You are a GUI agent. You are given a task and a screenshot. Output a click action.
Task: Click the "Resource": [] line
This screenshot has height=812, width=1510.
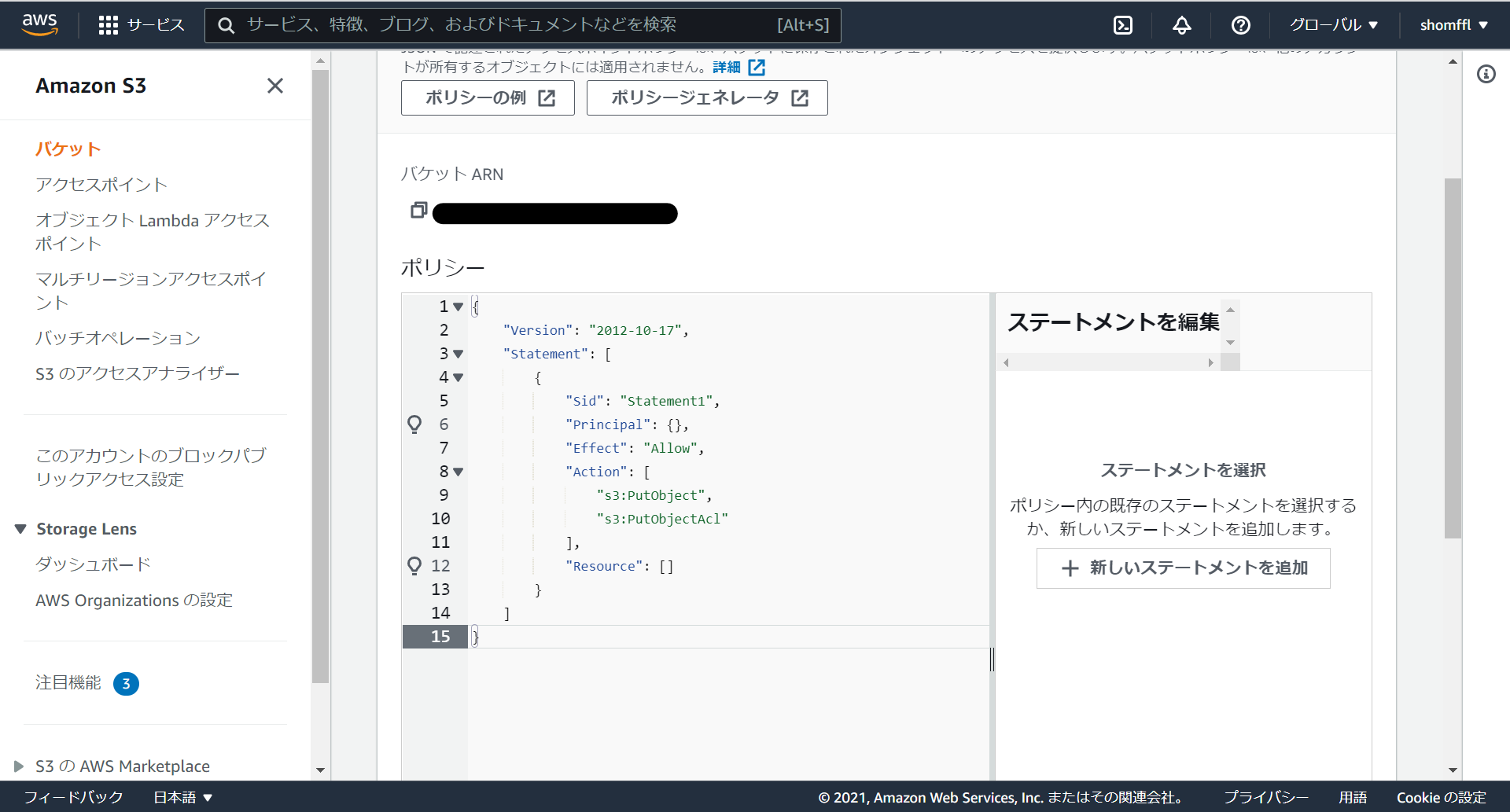click(619, 566)
